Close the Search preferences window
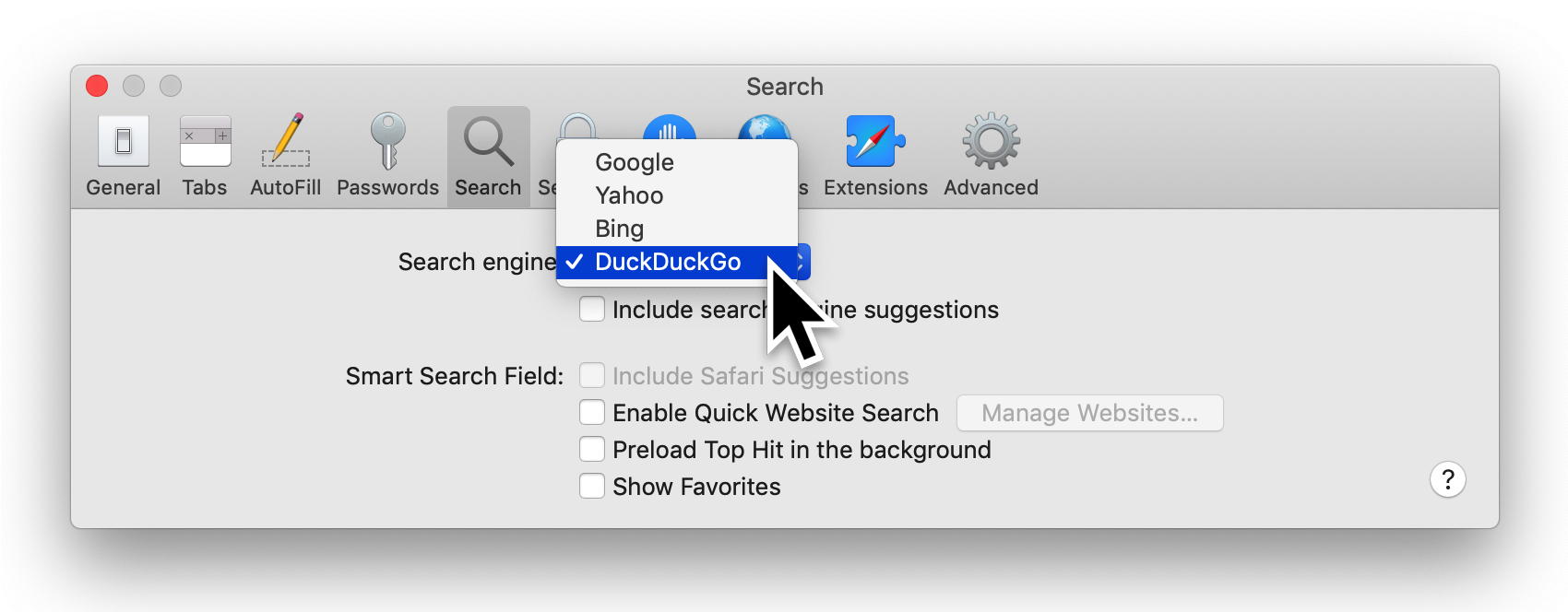This screenshot has height=612, width=1568. point(96,85)
